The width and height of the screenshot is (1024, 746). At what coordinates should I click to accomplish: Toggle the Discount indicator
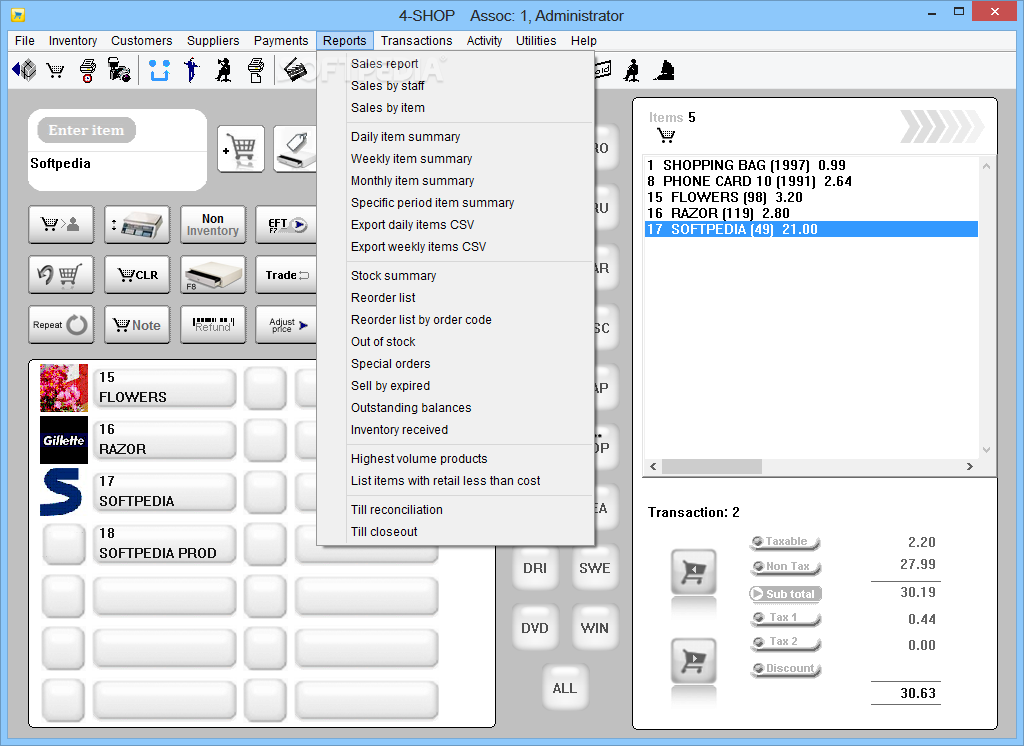[x=785, y=669]
